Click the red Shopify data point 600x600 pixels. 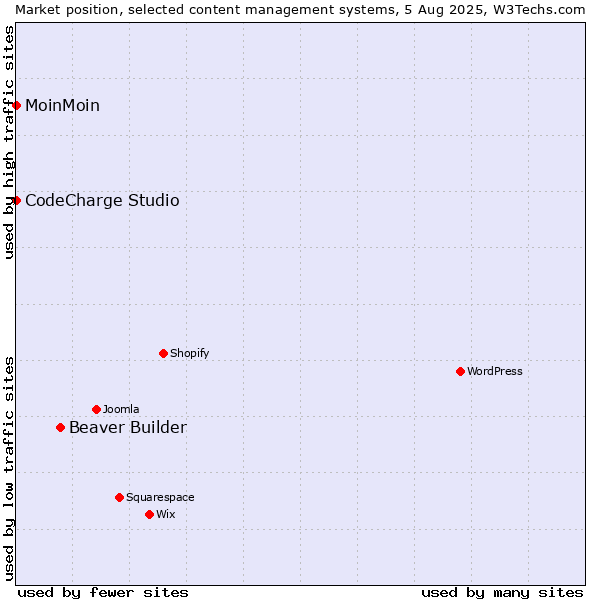(x=163, y=353)
